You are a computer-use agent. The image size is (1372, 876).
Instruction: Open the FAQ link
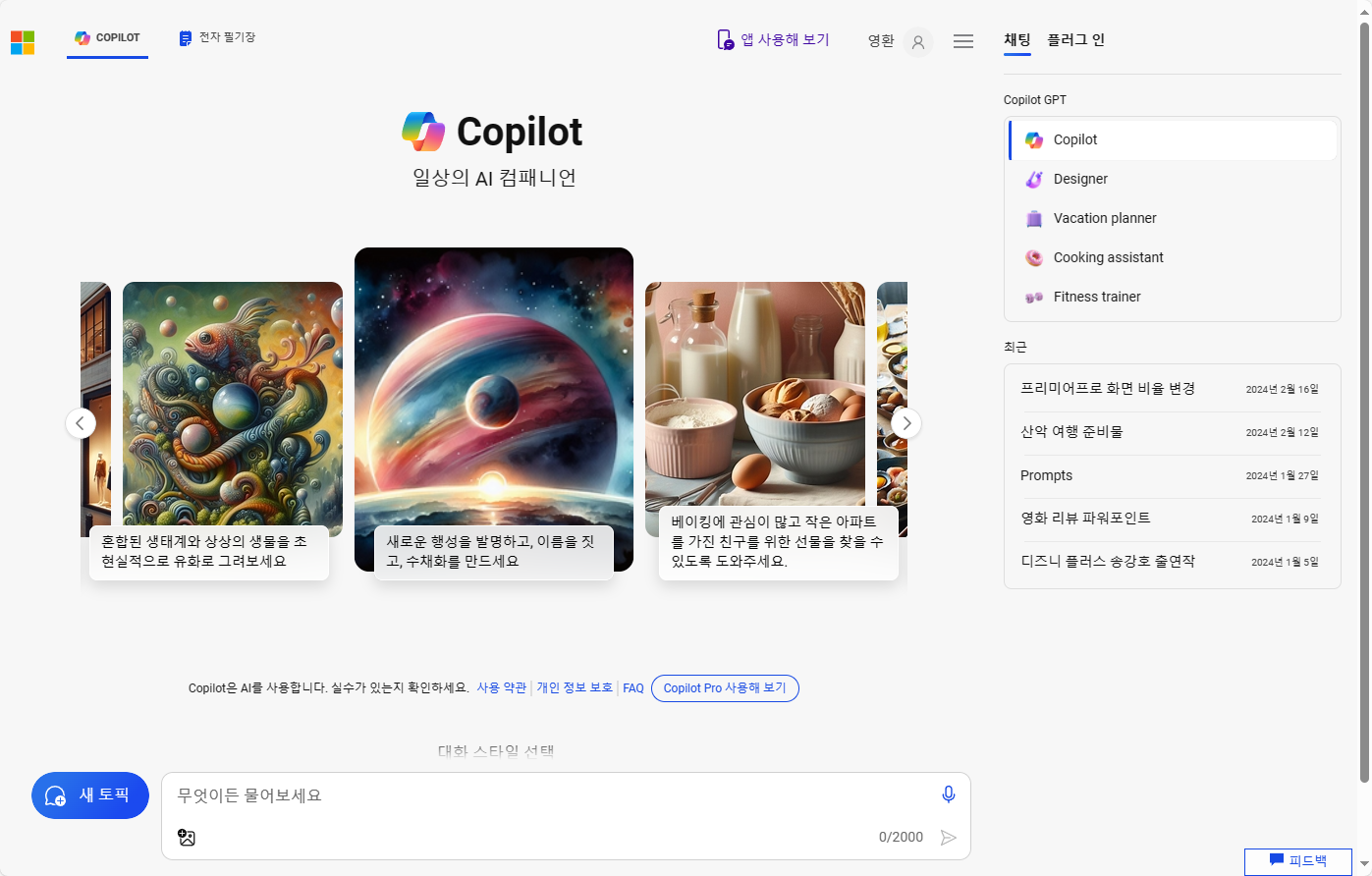click(x=633, y=688)
